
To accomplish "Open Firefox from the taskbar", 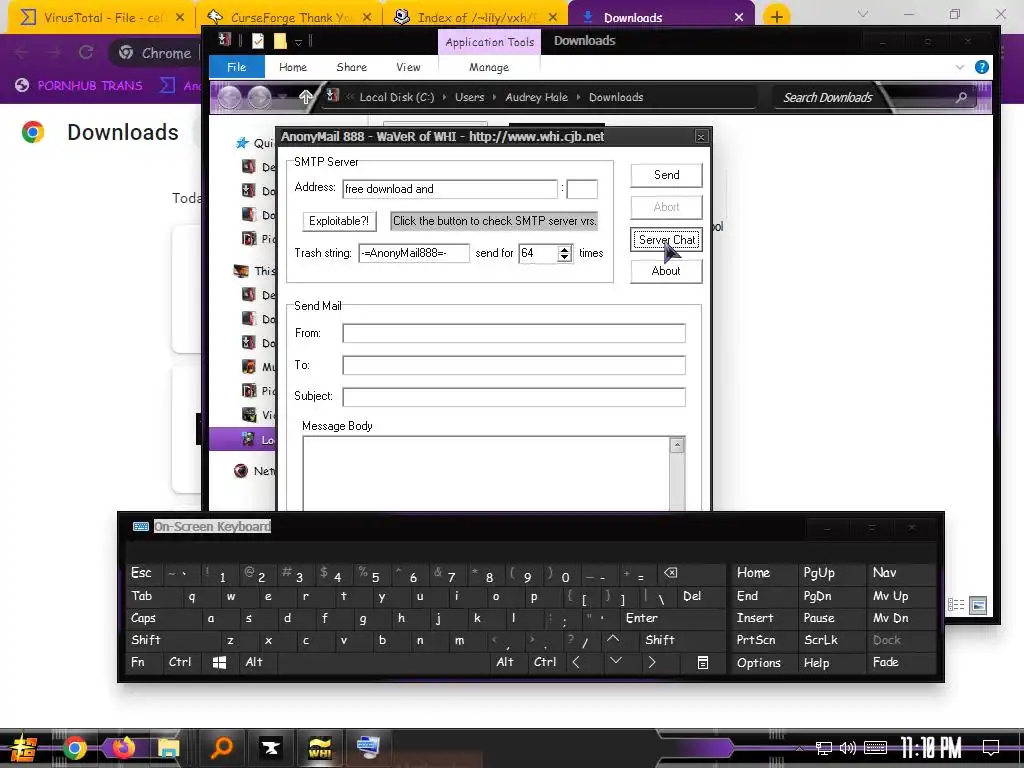I will click(121, 748).
